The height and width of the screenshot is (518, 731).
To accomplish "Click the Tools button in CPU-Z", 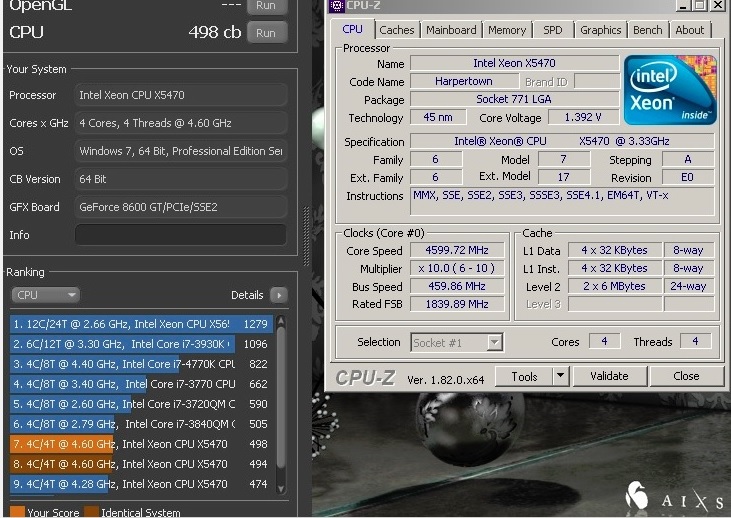I will pyautogui.click(x=524, y=376).
